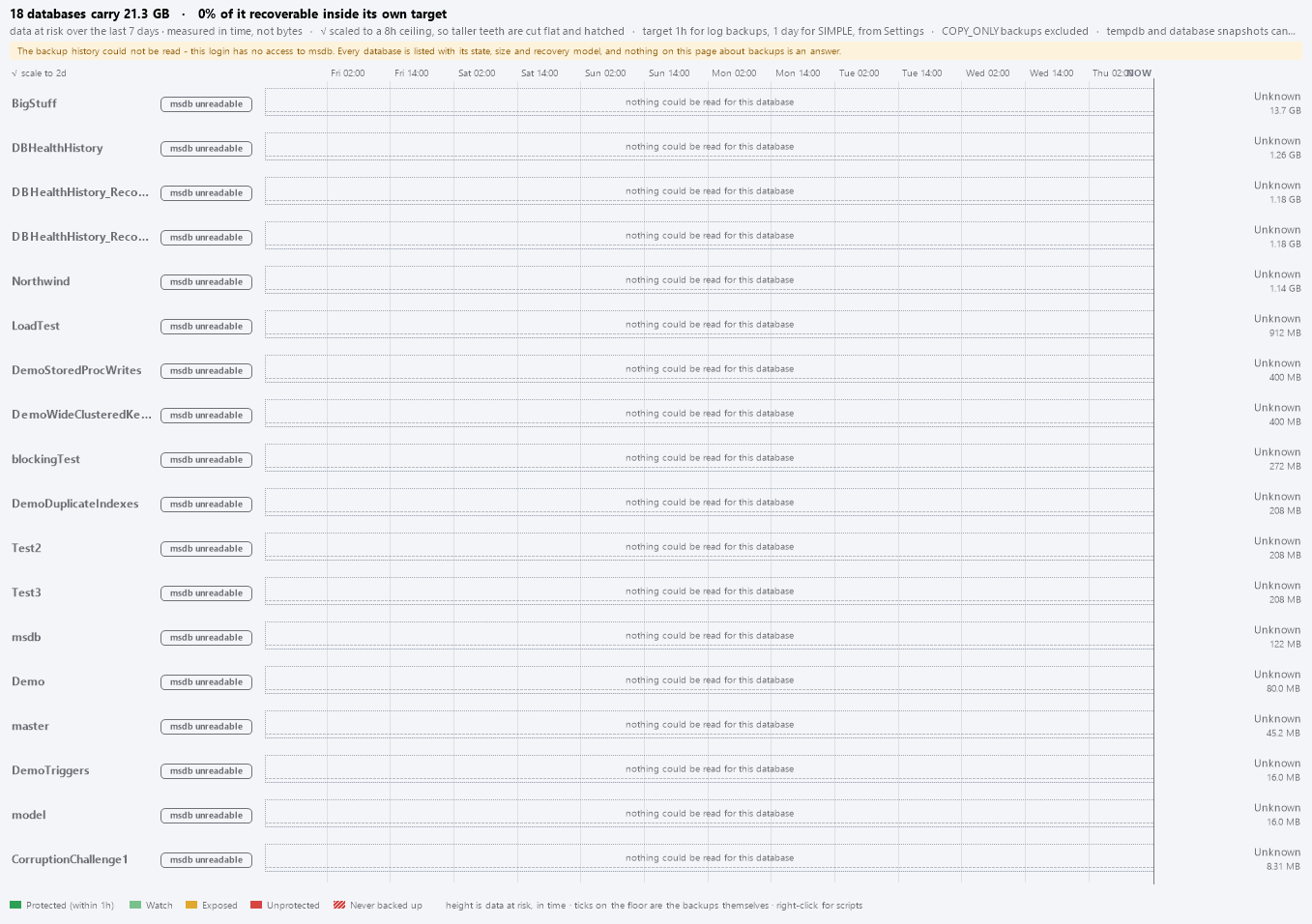Select the DBHealthHistory database row name
This screenshot has width=1312, height=924.
(x=57, y=148)
